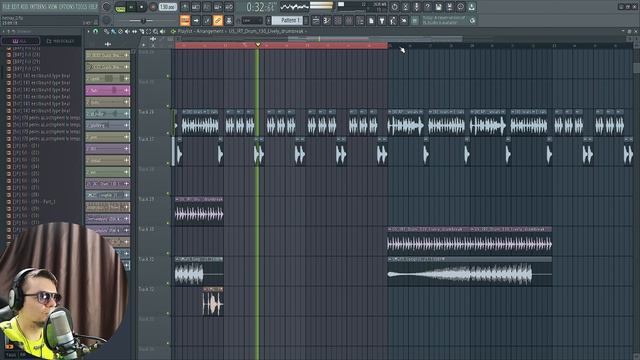Click the 0:32 time display

262,7
